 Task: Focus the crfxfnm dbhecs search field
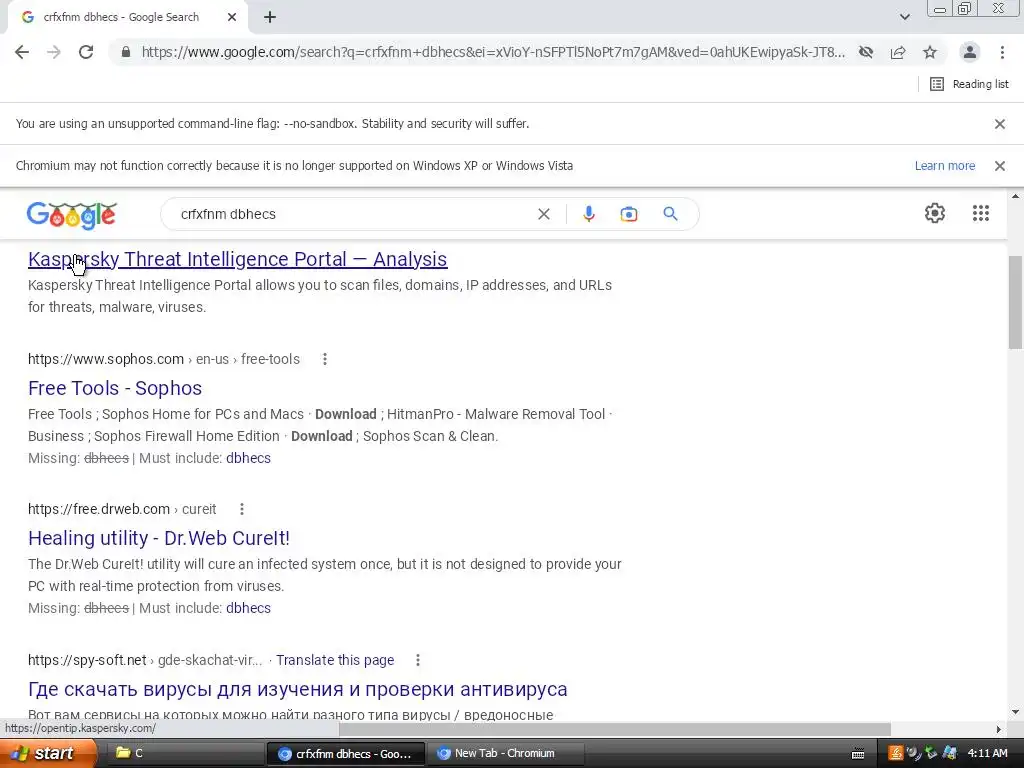353,214
